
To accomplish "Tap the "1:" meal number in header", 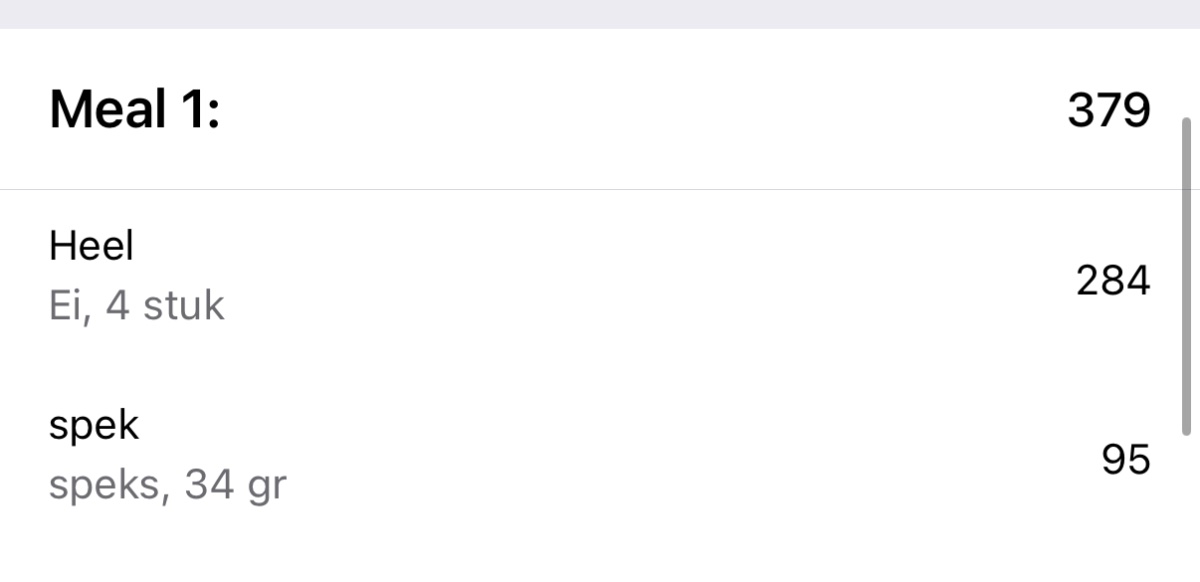I will (198, 110).
